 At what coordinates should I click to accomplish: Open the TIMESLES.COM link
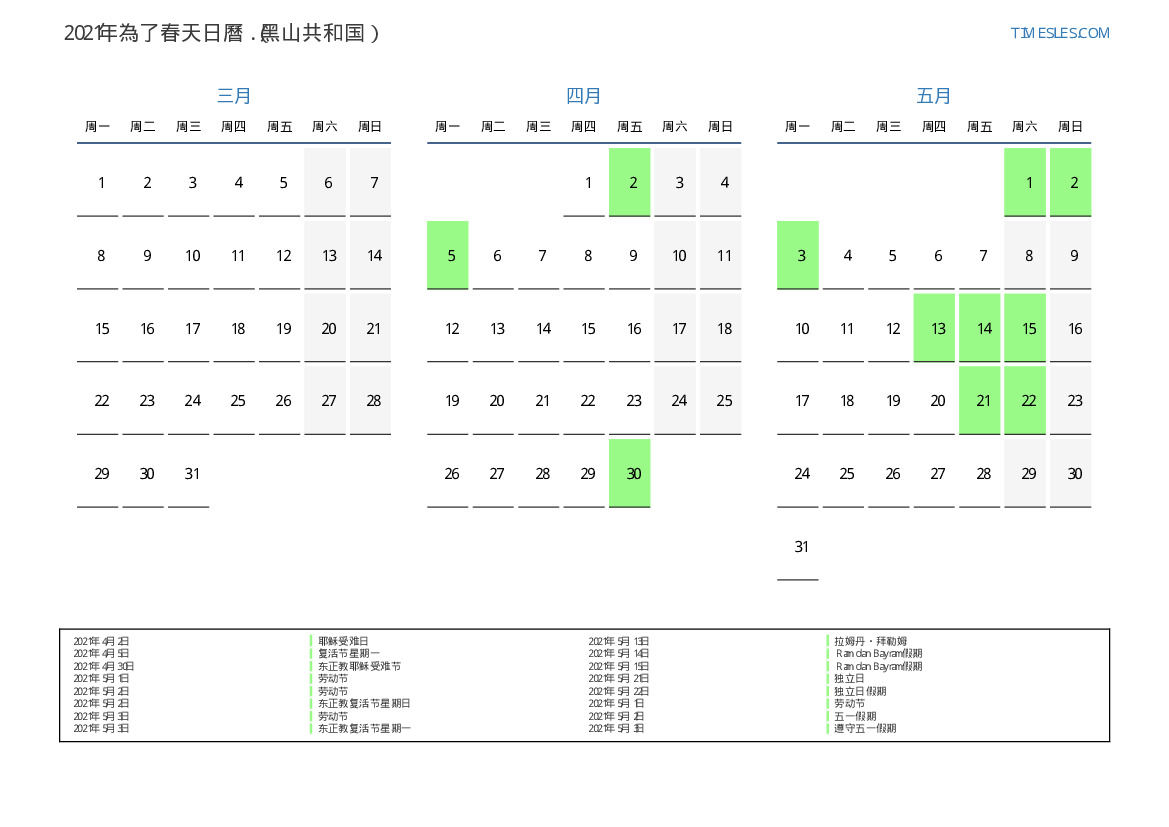1059,33
